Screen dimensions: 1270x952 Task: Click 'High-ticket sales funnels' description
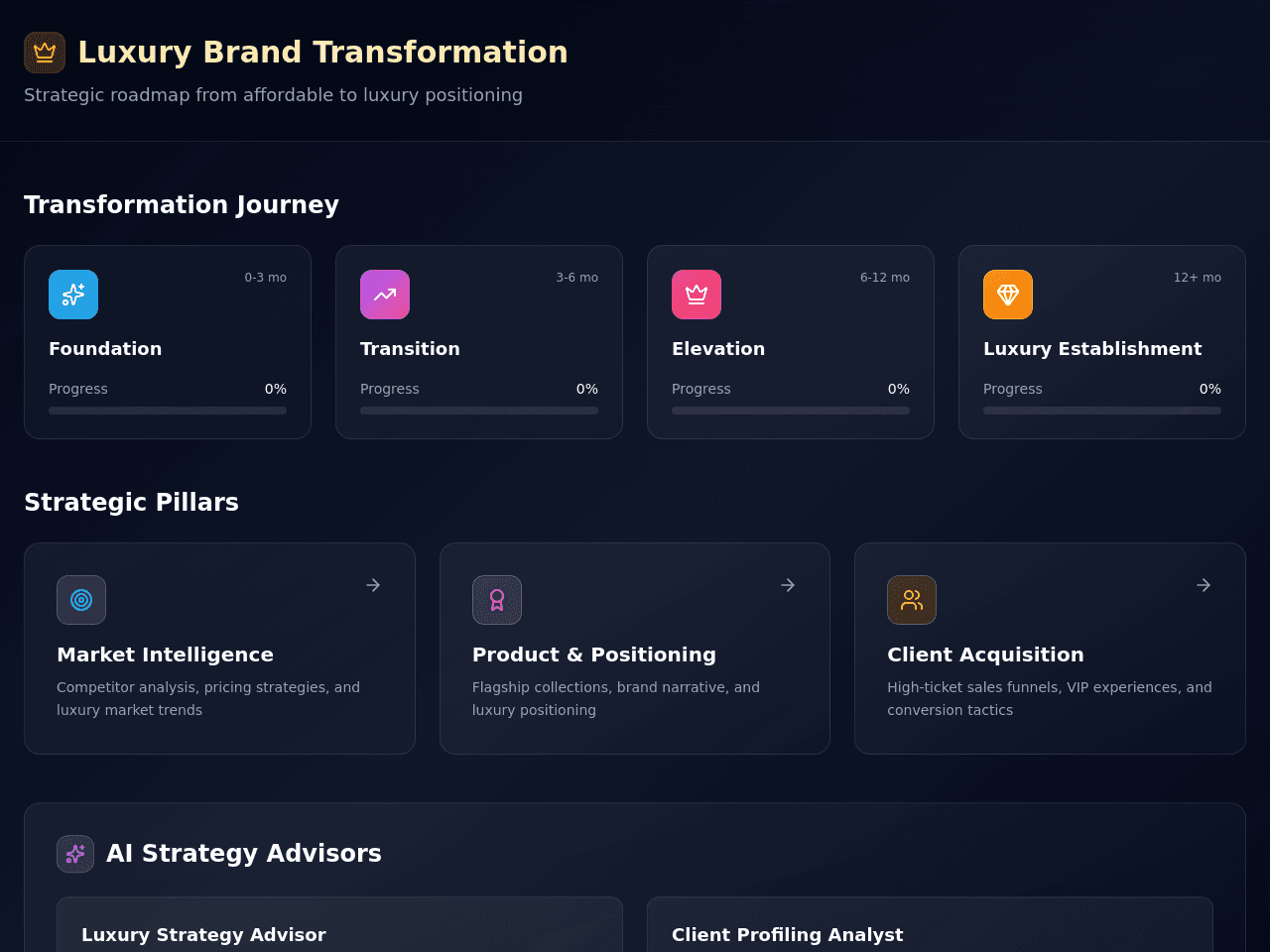coord(1050,698)
